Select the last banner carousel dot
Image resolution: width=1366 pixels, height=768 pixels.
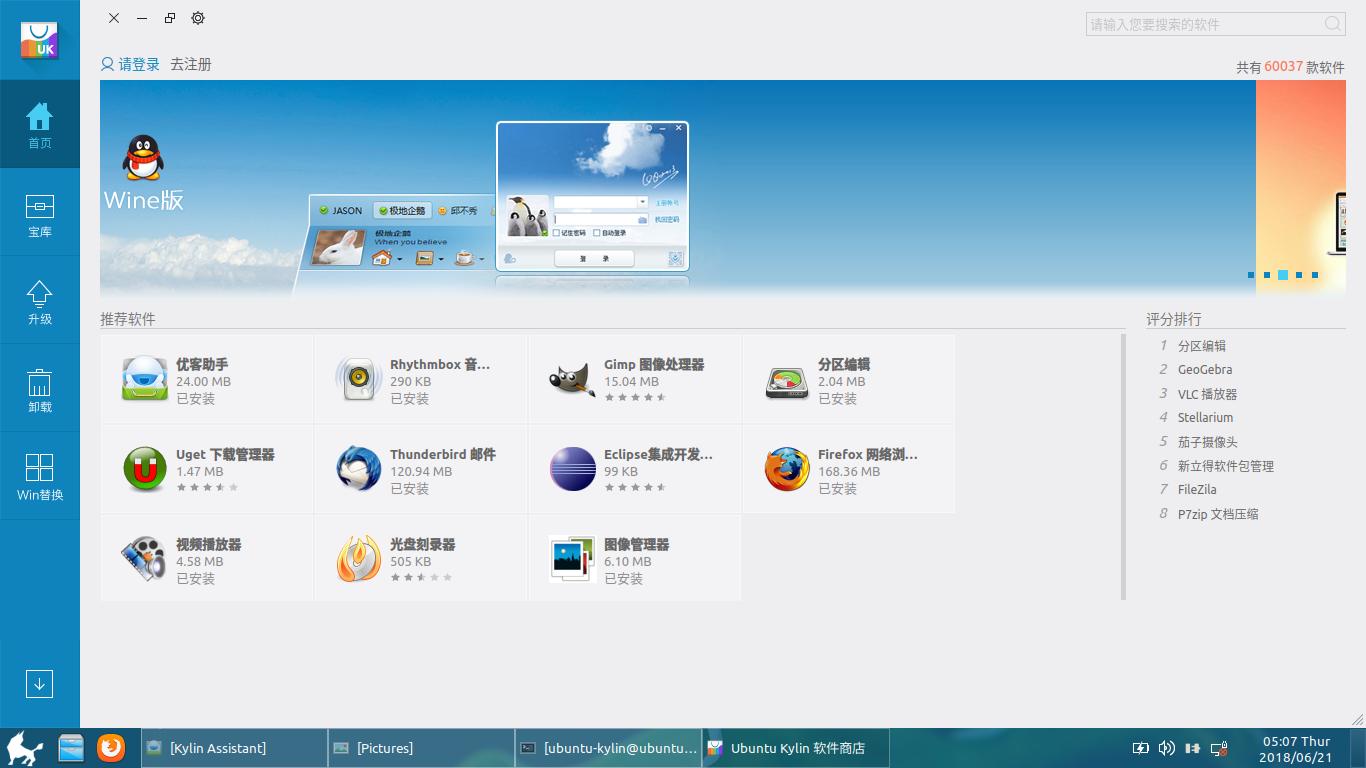pyautogui.click(x=1315, y=275)
